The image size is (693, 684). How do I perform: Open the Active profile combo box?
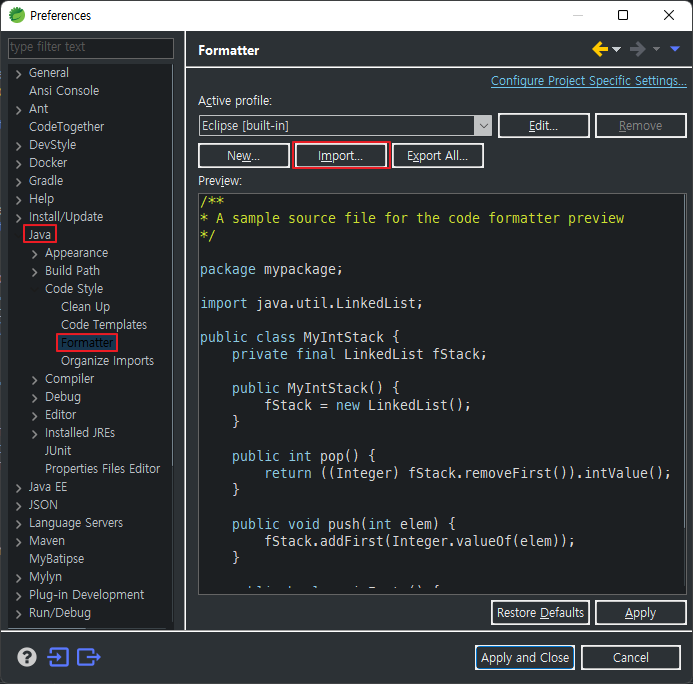345,126
